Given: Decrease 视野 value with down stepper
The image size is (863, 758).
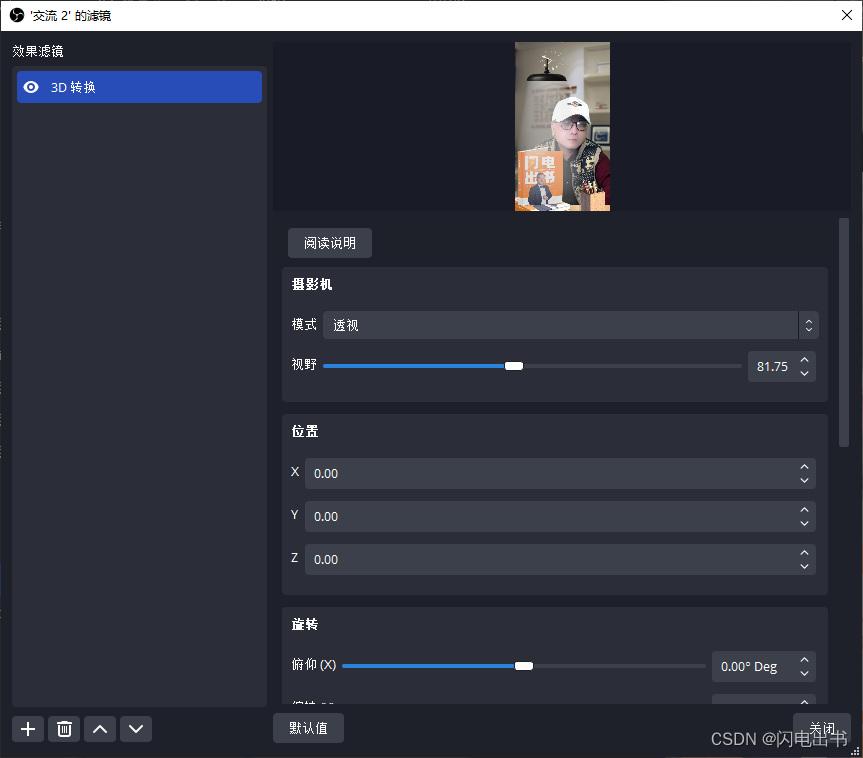Looking at the screenshot, I should point(804,373).
